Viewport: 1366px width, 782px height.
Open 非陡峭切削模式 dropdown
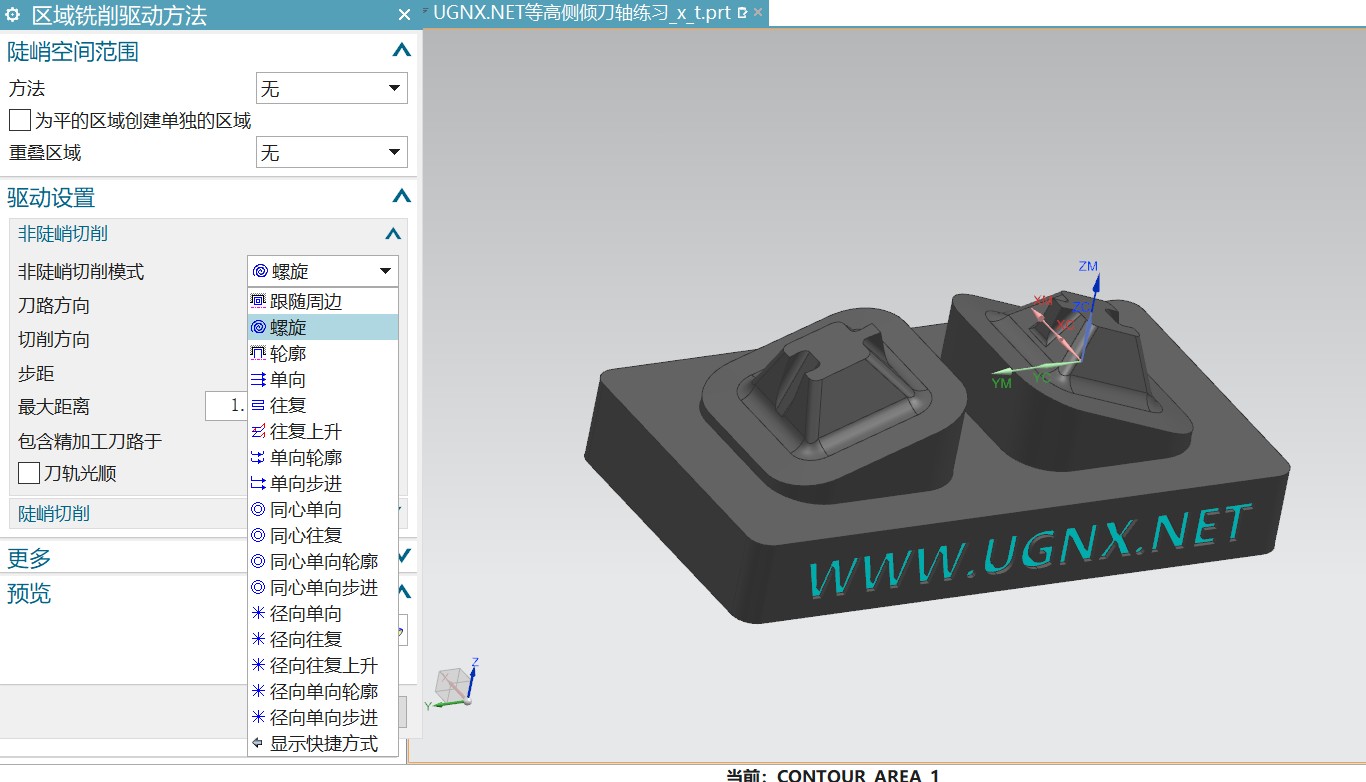point(323,271)
